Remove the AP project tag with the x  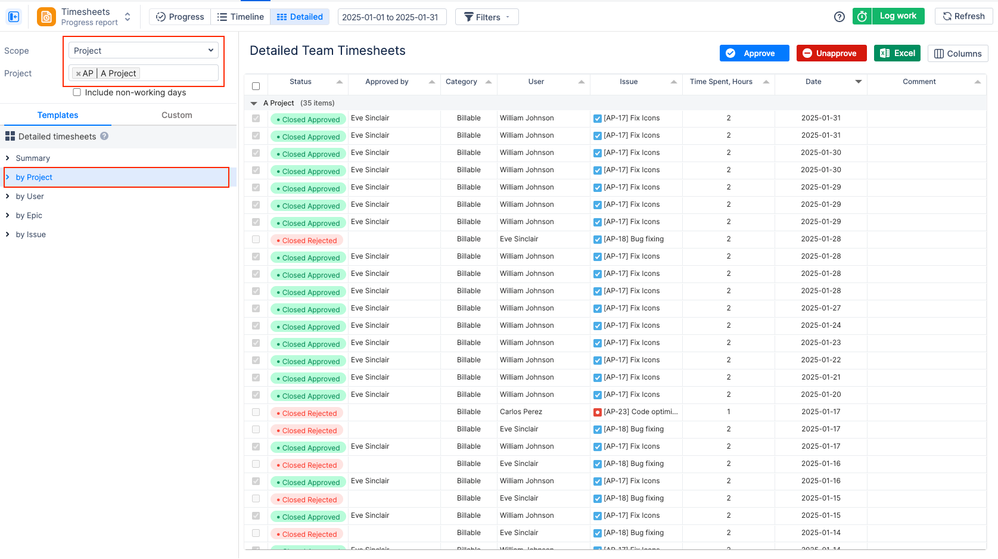pos(78,73)
